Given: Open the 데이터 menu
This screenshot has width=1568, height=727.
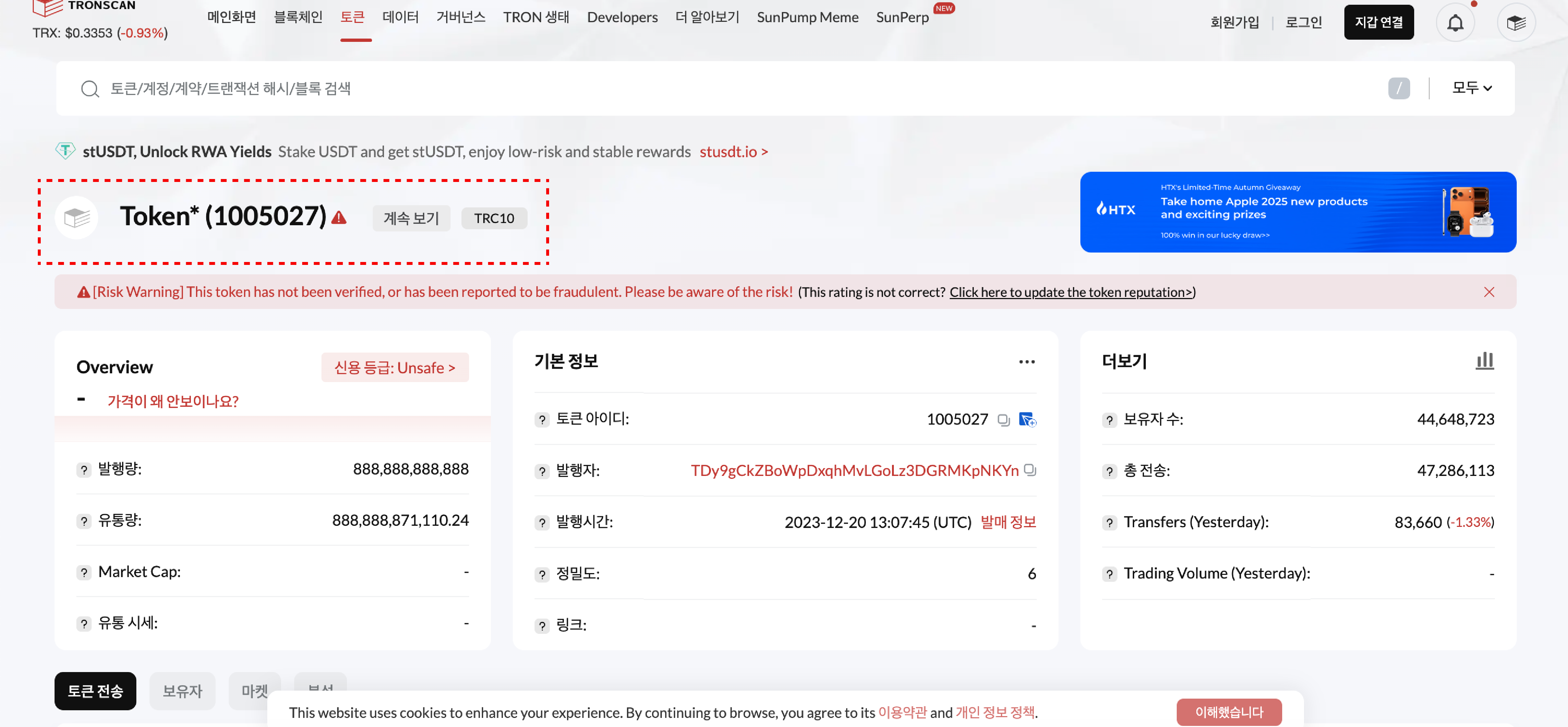Looking at the screenshot, I should coord(400,17).
